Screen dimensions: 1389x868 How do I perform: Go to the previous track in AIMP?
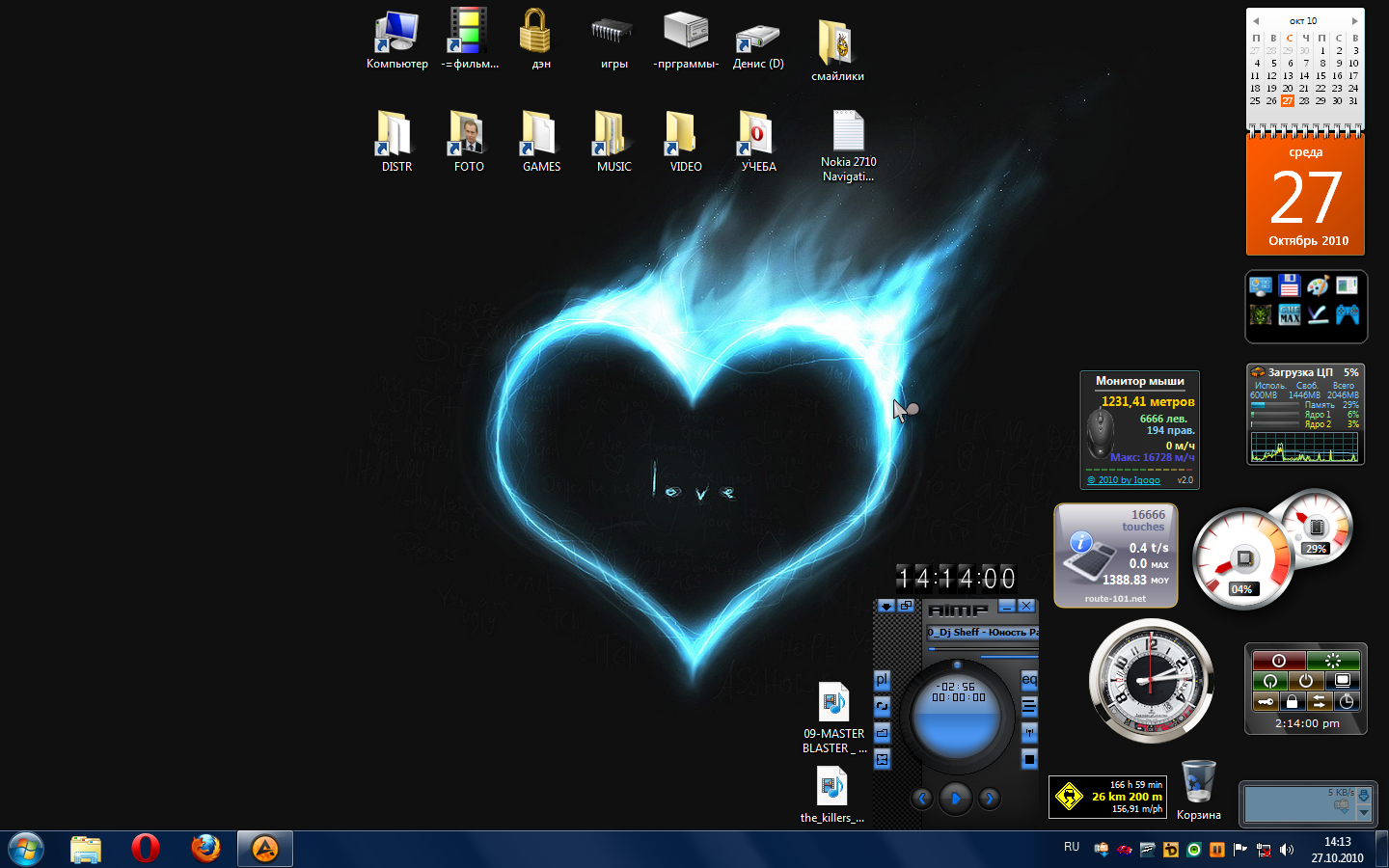point(922,799)
